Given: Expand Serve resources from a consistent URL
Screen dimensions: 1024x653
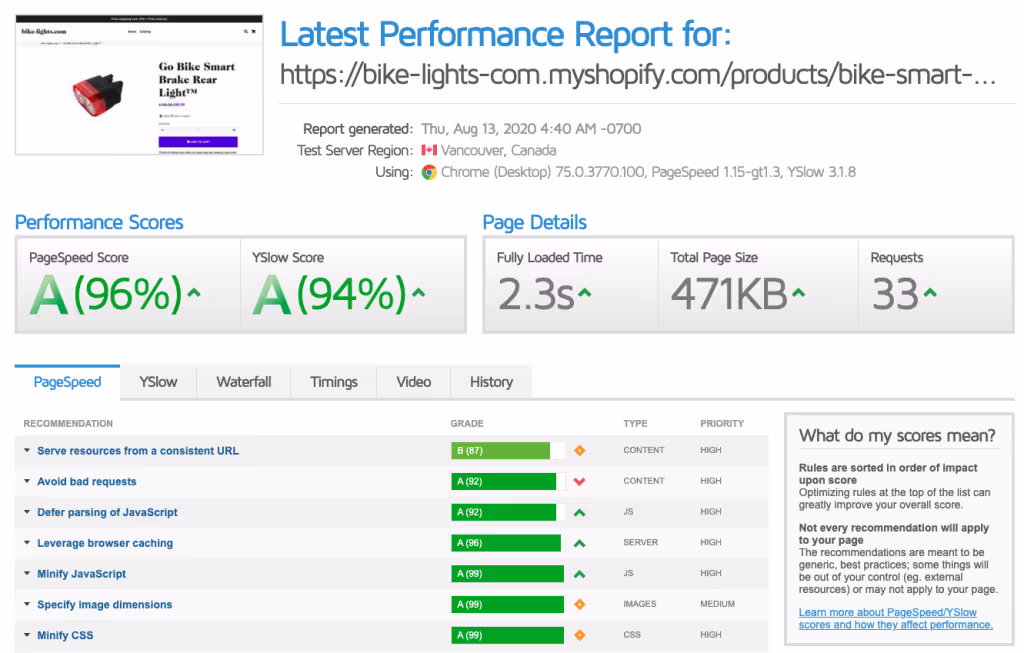Looking at the screenshot, I should point(27,451).
